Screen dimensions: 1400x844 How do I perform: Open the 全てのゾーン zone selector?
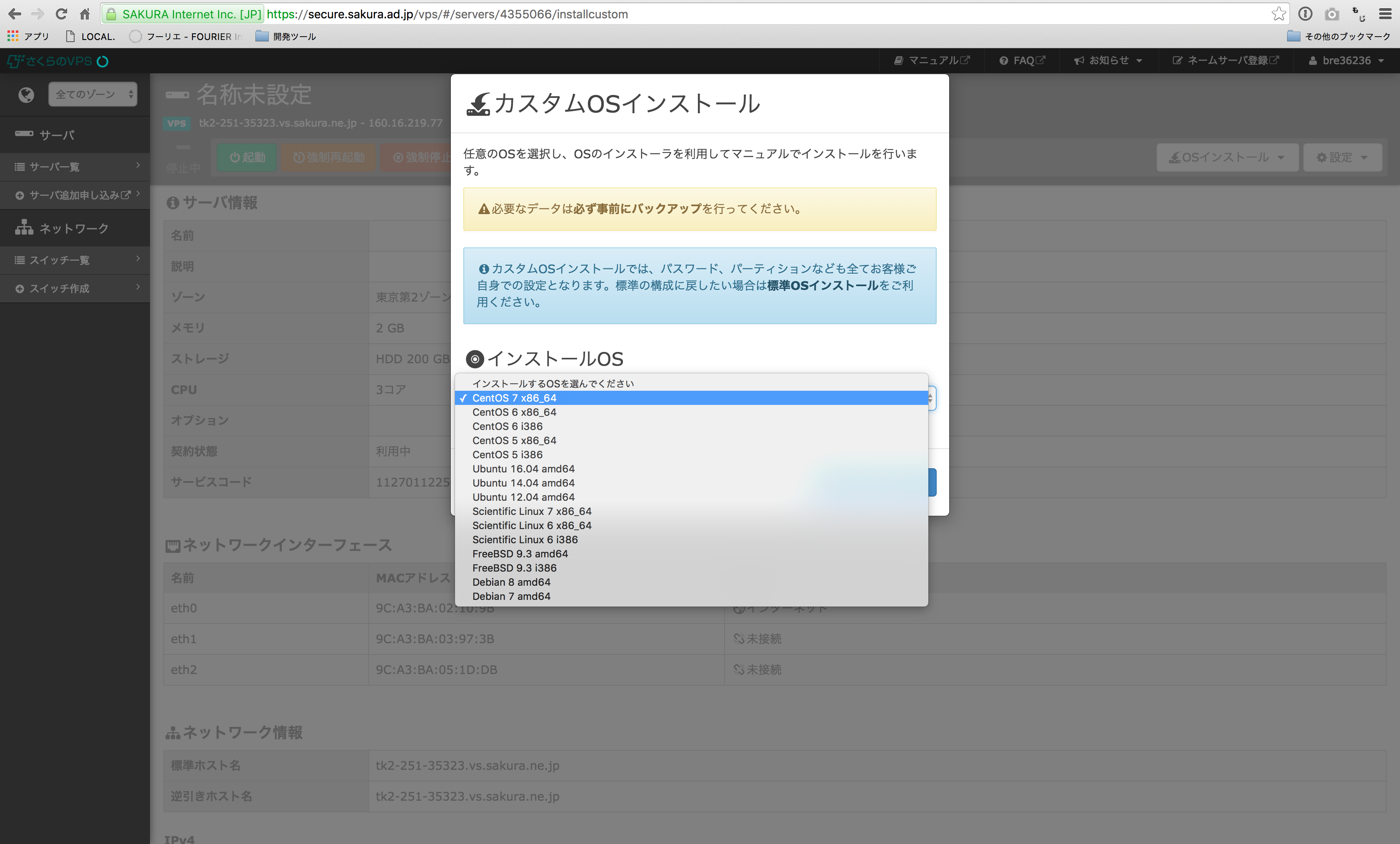pyautogui.click(x=92, y=94)
